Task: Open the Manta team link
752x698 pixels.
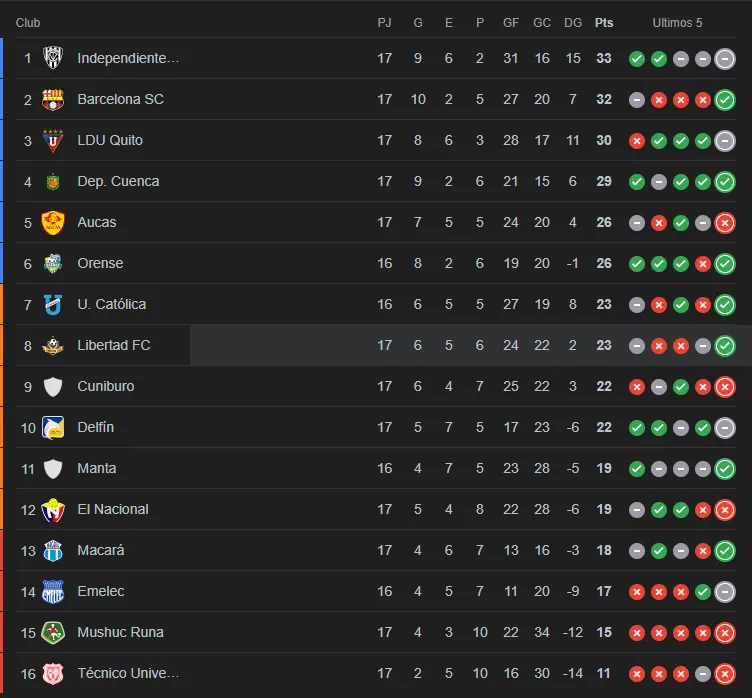Action: pyautogui.click(x=97, y=468)
